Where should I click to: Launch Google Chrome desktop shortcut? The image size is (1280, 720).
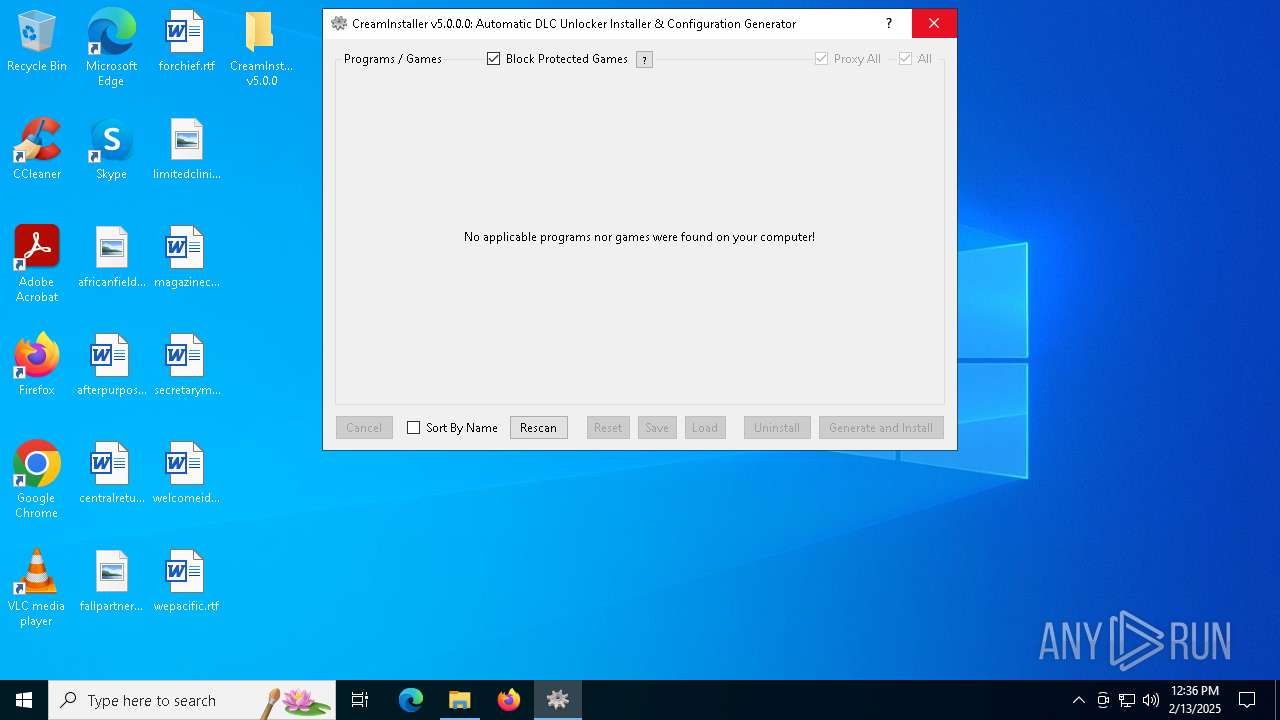[37, 480]
